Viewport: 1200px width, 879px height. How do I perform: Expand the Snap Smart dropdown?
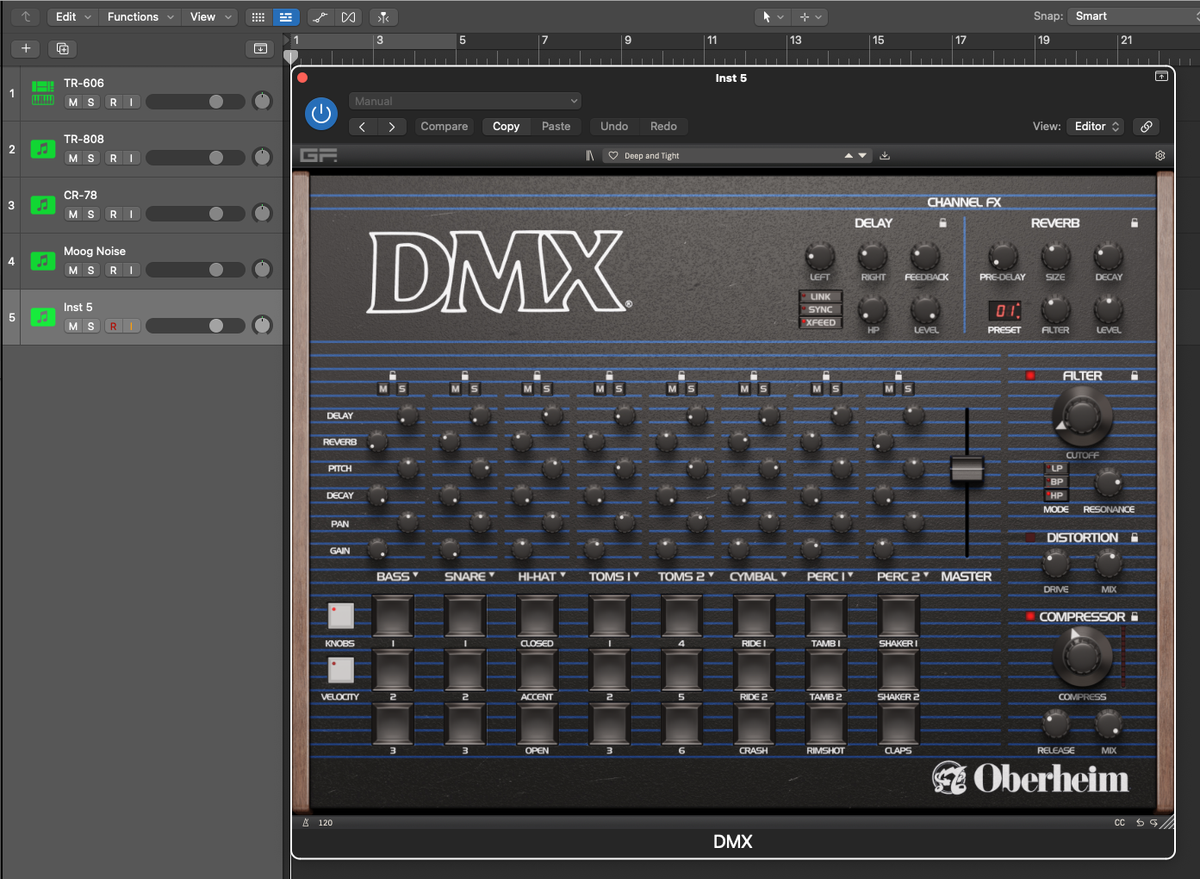[1130, 16]
